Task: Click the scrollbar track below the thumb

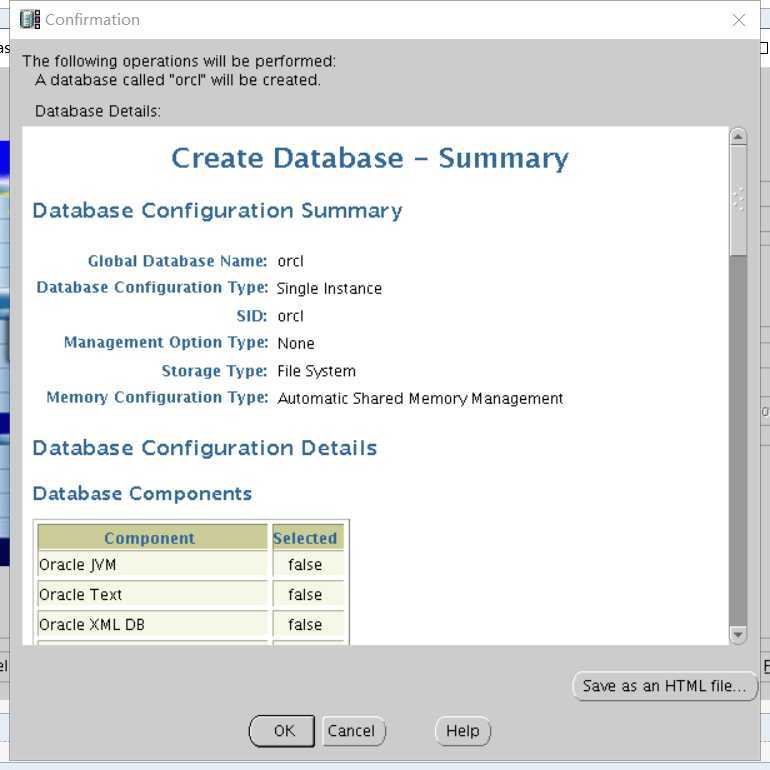Action: click(x=738, y=441)
